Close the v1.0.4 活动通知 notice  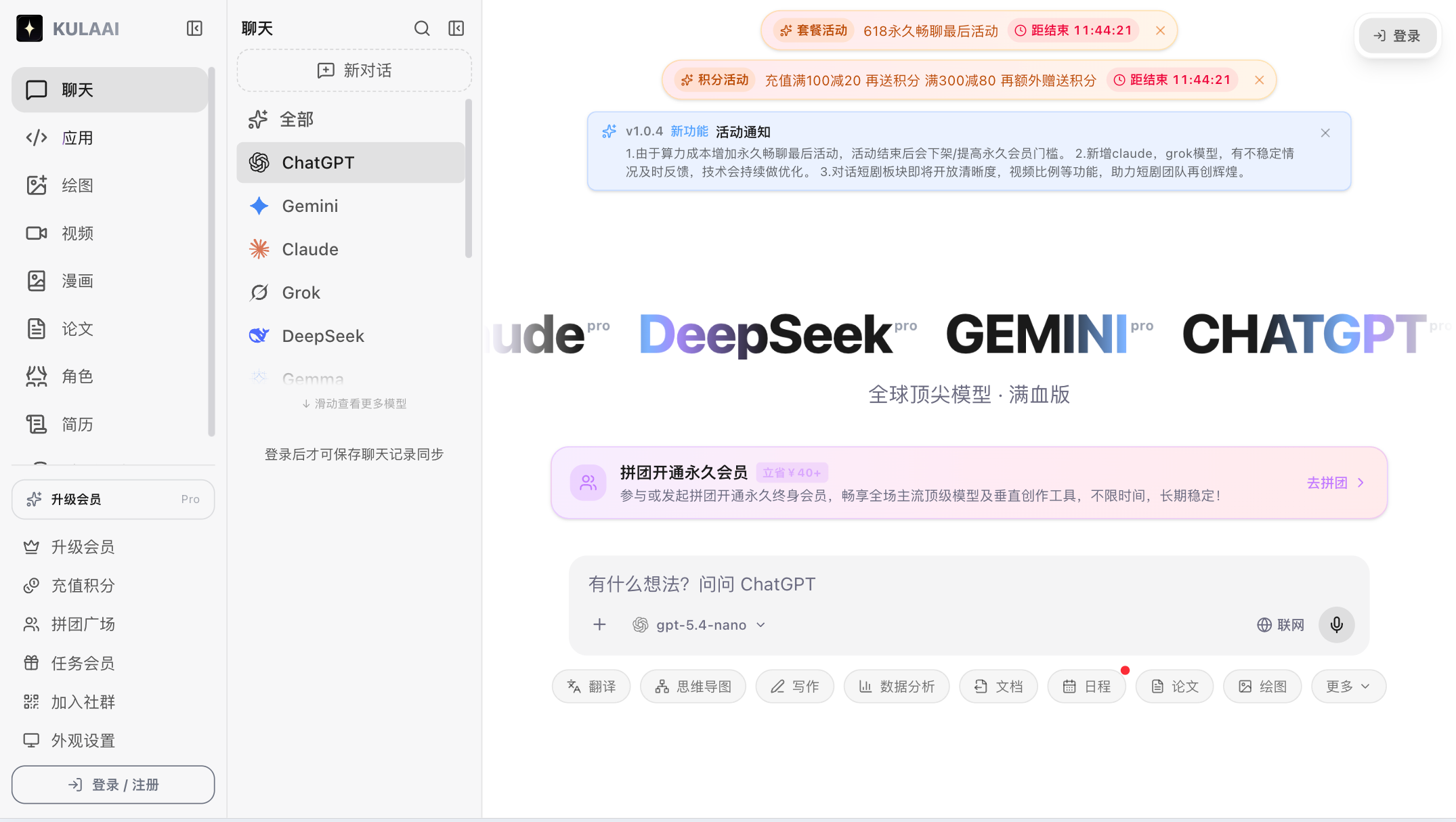1325,133
